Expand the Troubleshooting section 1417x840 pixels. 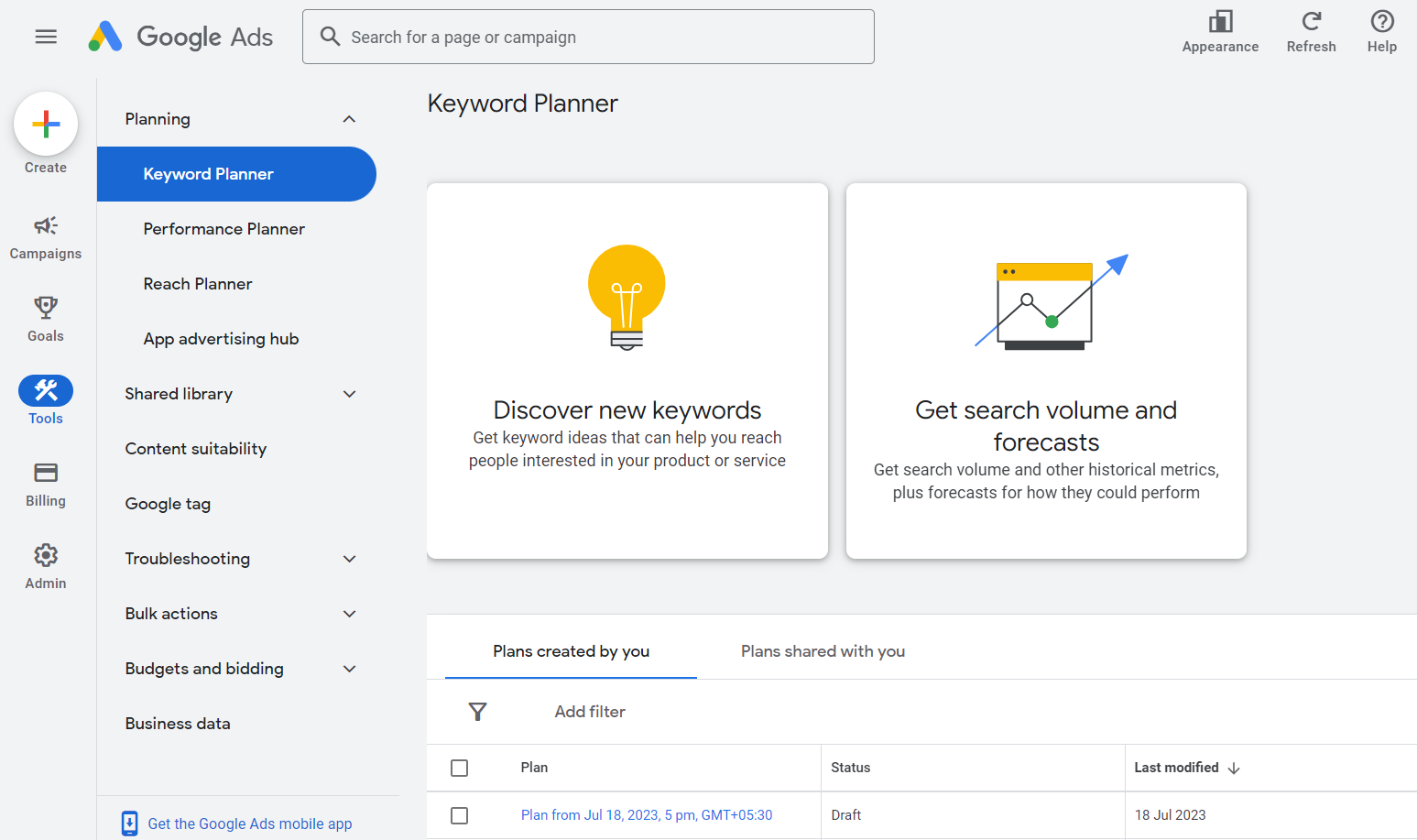(349, 559)
